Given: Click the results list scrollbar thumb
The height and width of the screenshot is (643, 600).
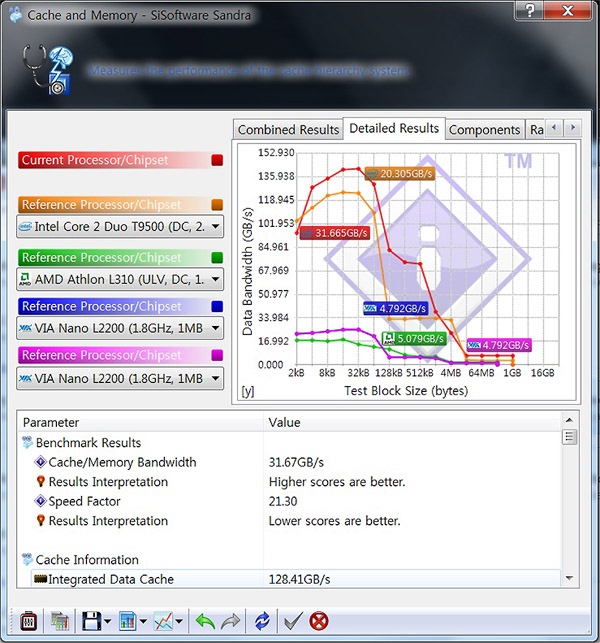Looking at the screenshot, I should [569, 436].
